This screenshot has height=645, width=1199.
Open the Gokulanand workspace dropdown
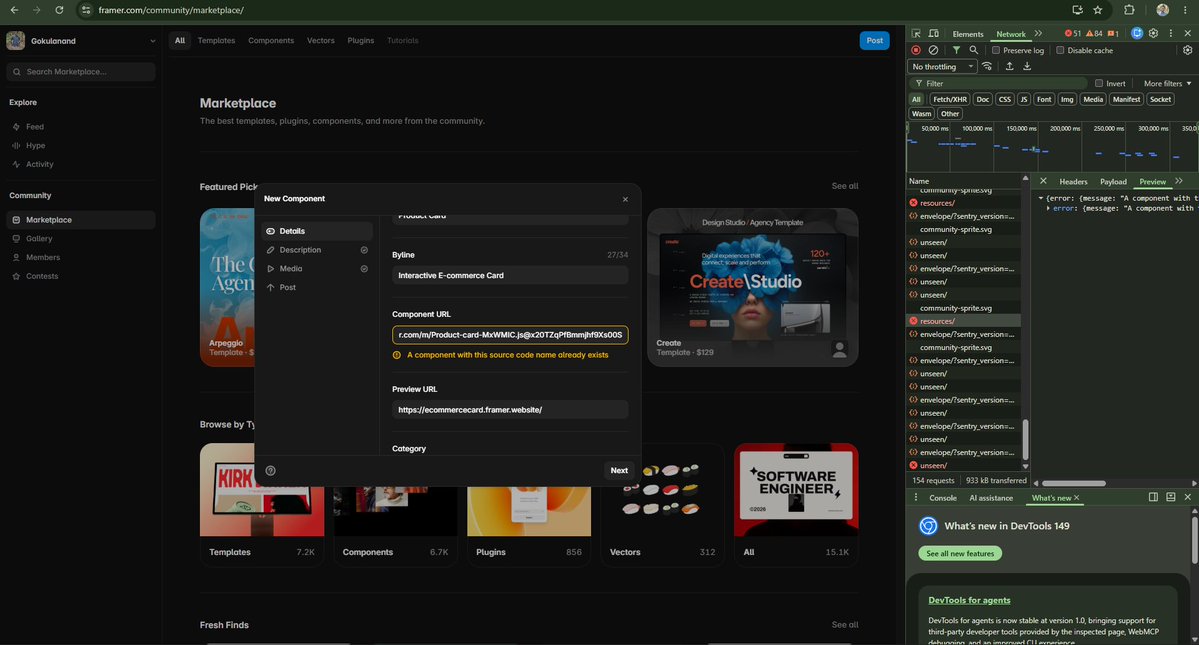80,41
